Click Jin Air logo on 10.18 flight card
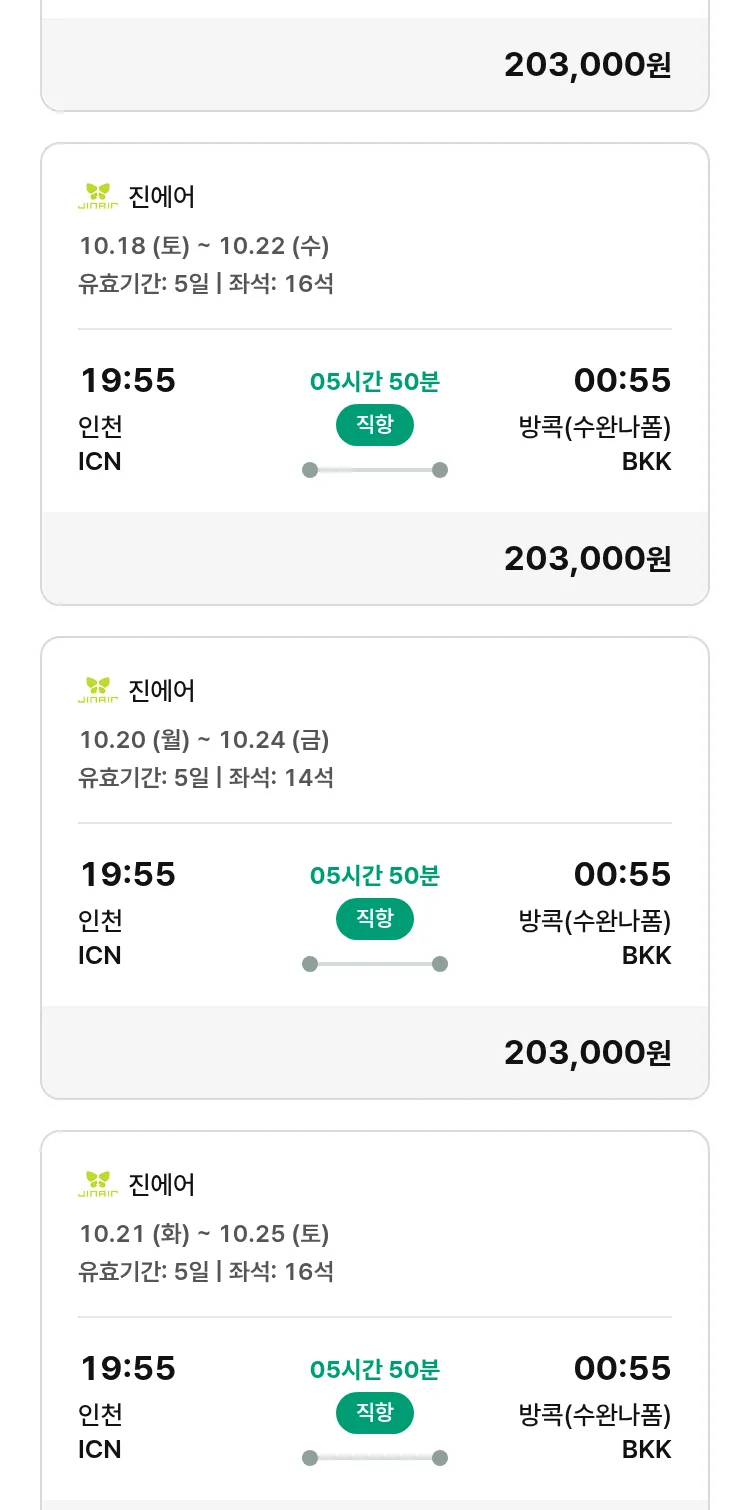 coord(98,196)
